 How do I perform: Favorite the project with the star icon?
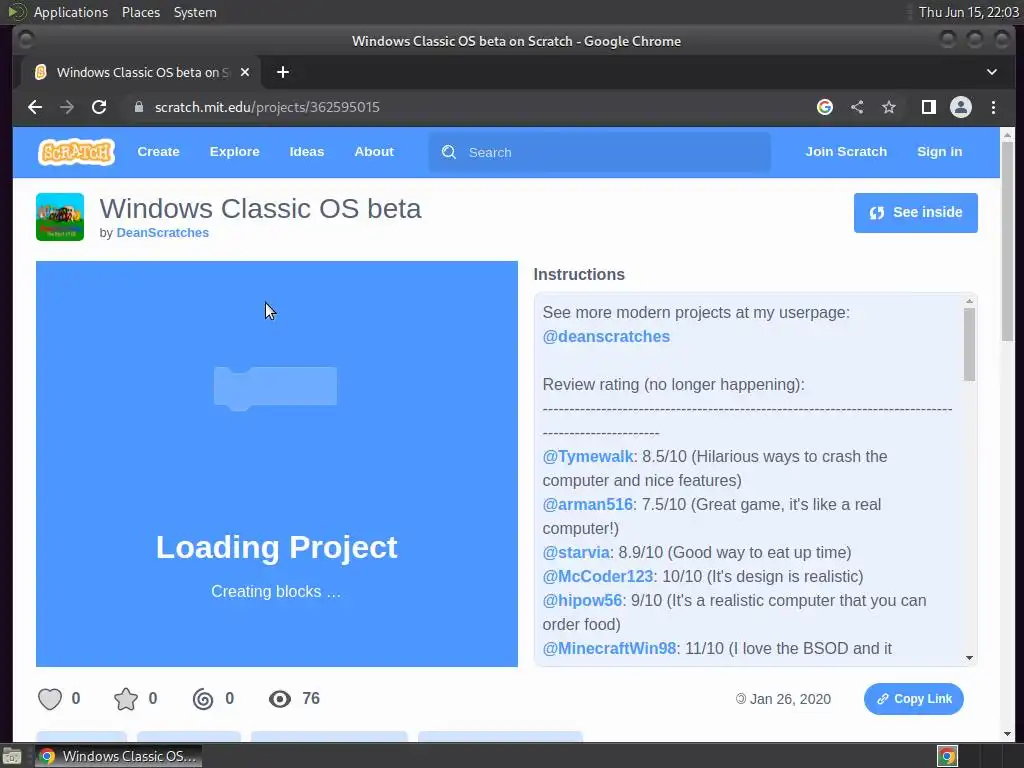(126, 699)
